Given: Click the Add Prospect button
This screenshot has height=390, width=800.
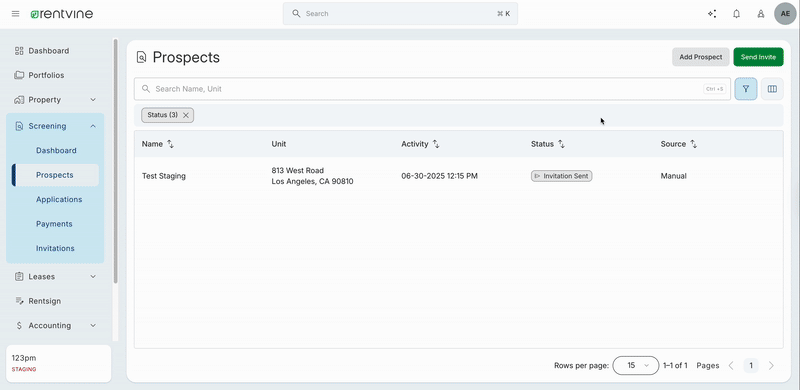Looking at the screenshot, I should [701, 57].
